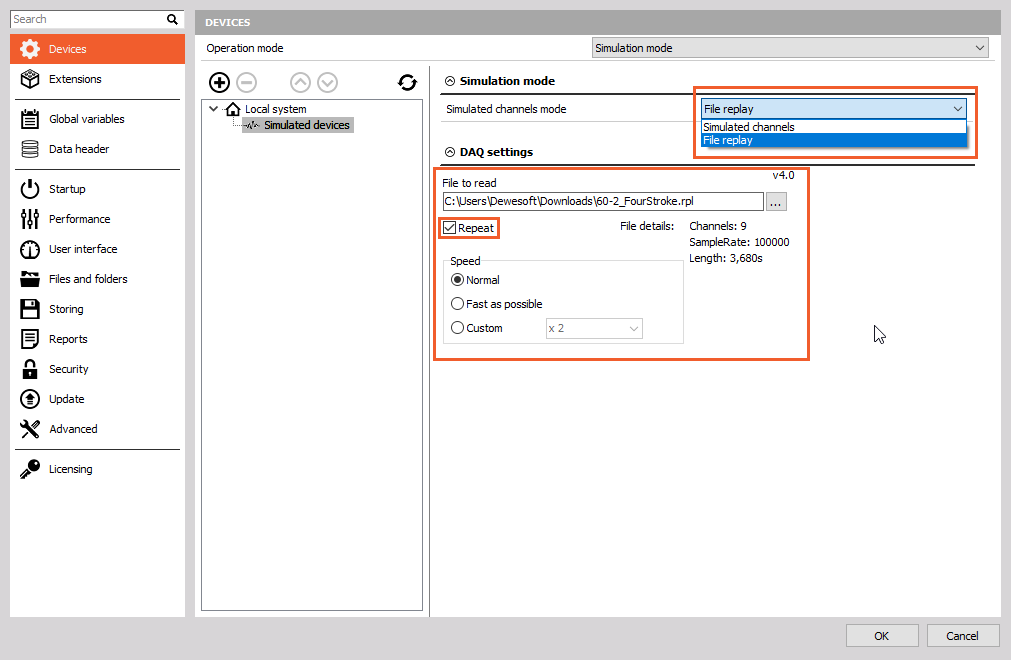
Task: Click the Simulated devices waveform icon
Action: pos(252,125)
